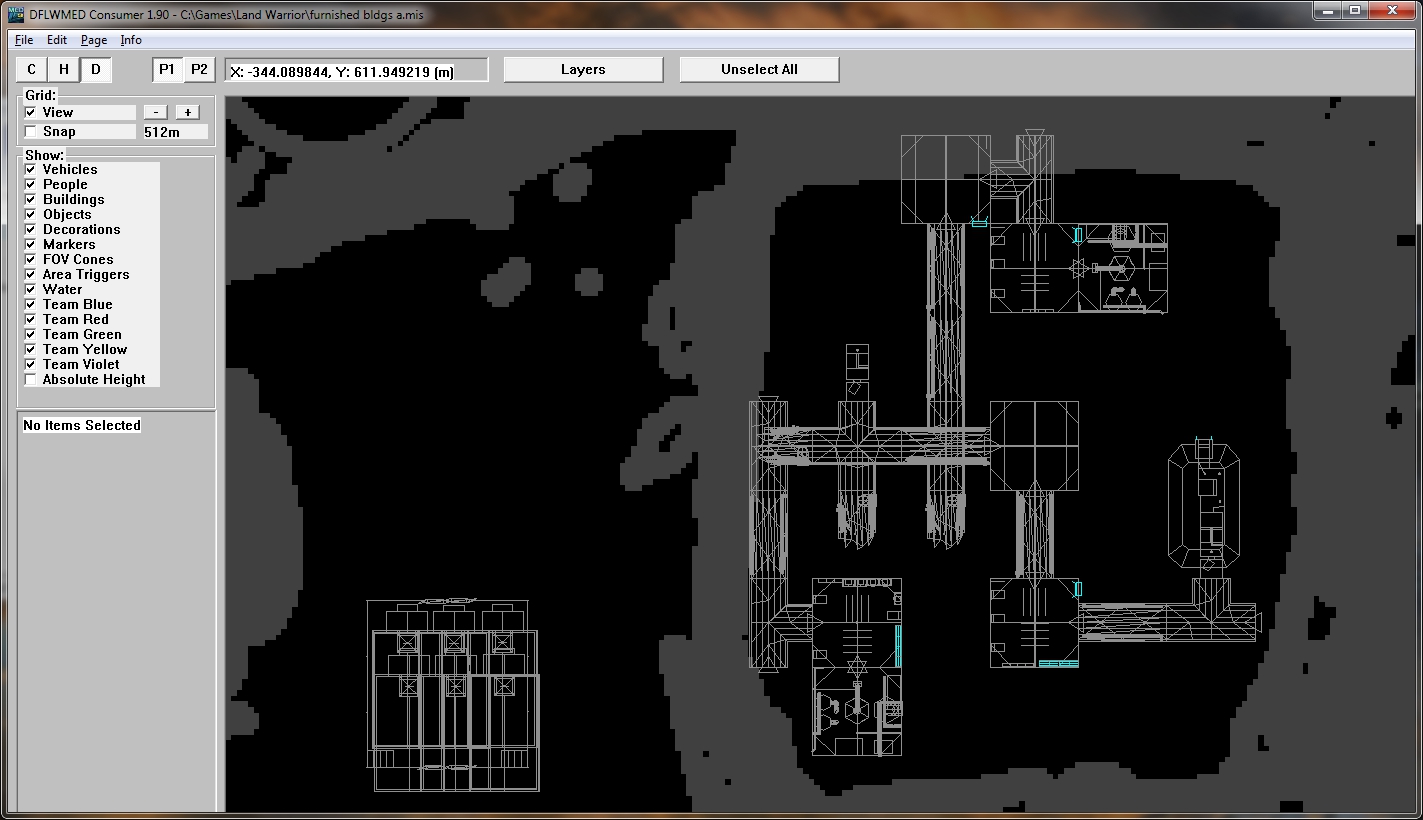Select the D mode toolbar button
This screenshot has width=1423, height=820.
(x=96, y=69)
